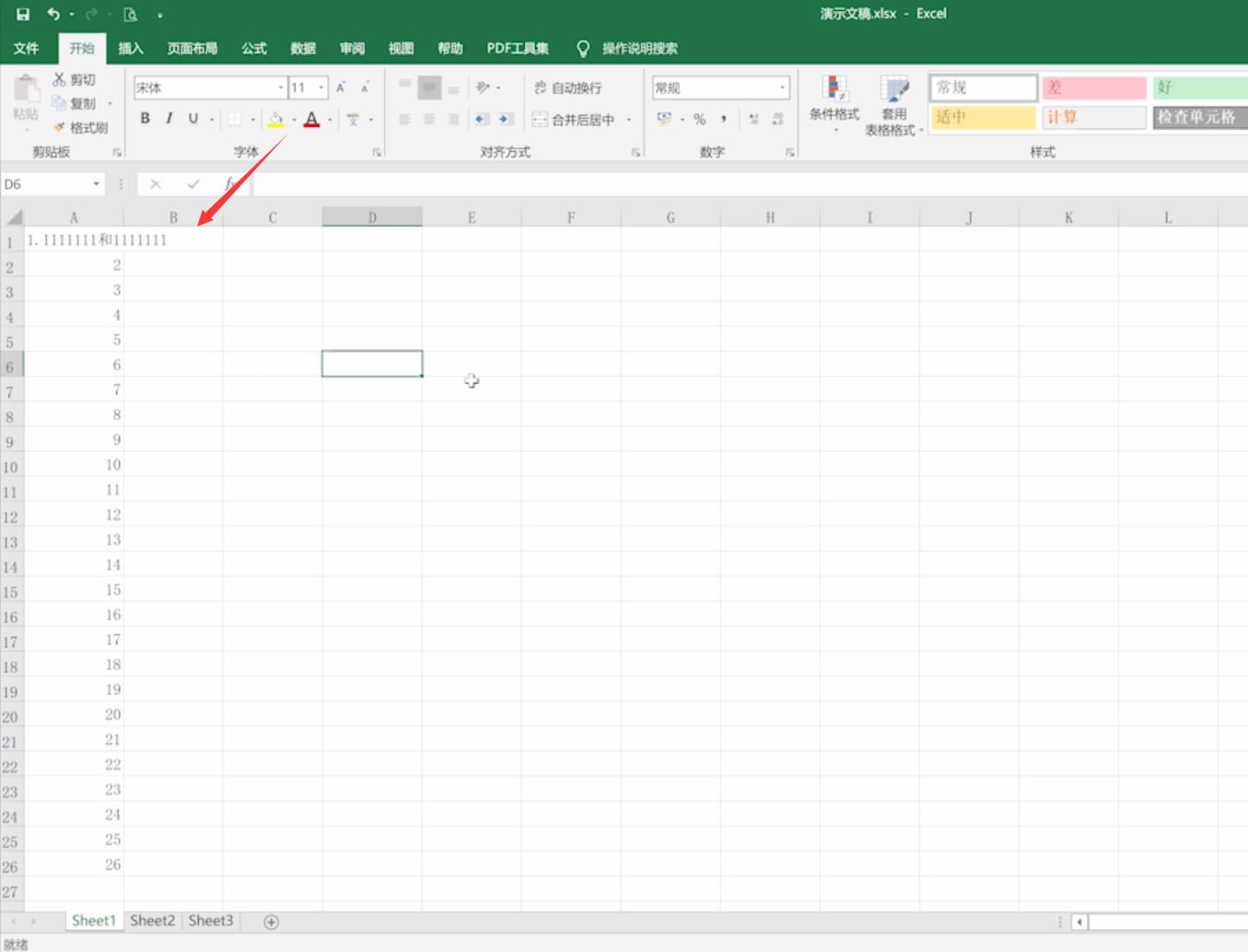This screenshot has width=1248, height=952.
Task: Toggle Underline formatting
Action: [192, 119]
